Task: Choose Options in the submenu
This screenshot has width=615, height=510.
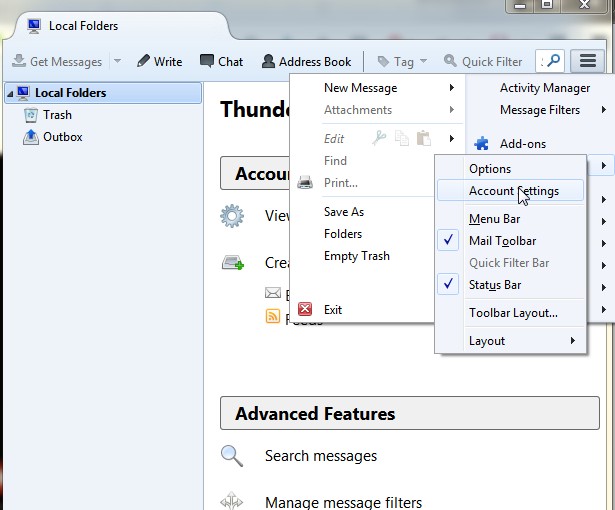Action: point(490,169)
